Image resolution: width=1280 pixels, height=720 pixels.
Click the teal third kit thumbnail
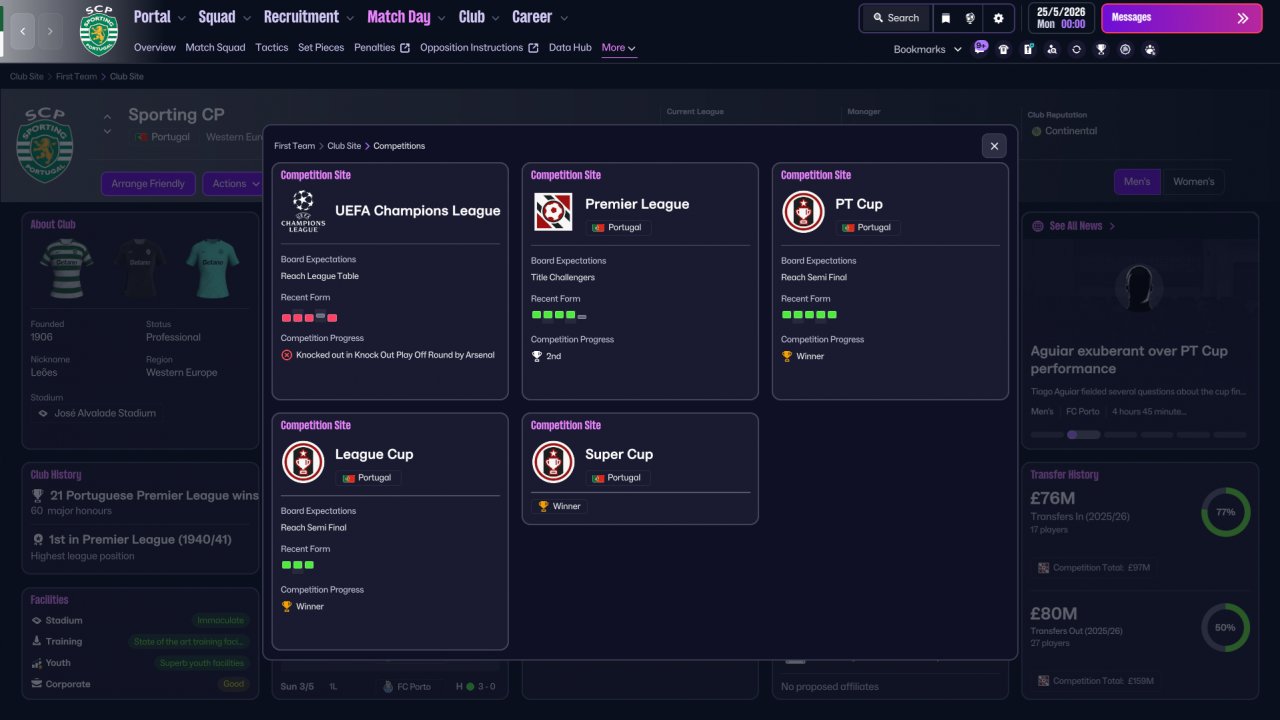(212, 267)
